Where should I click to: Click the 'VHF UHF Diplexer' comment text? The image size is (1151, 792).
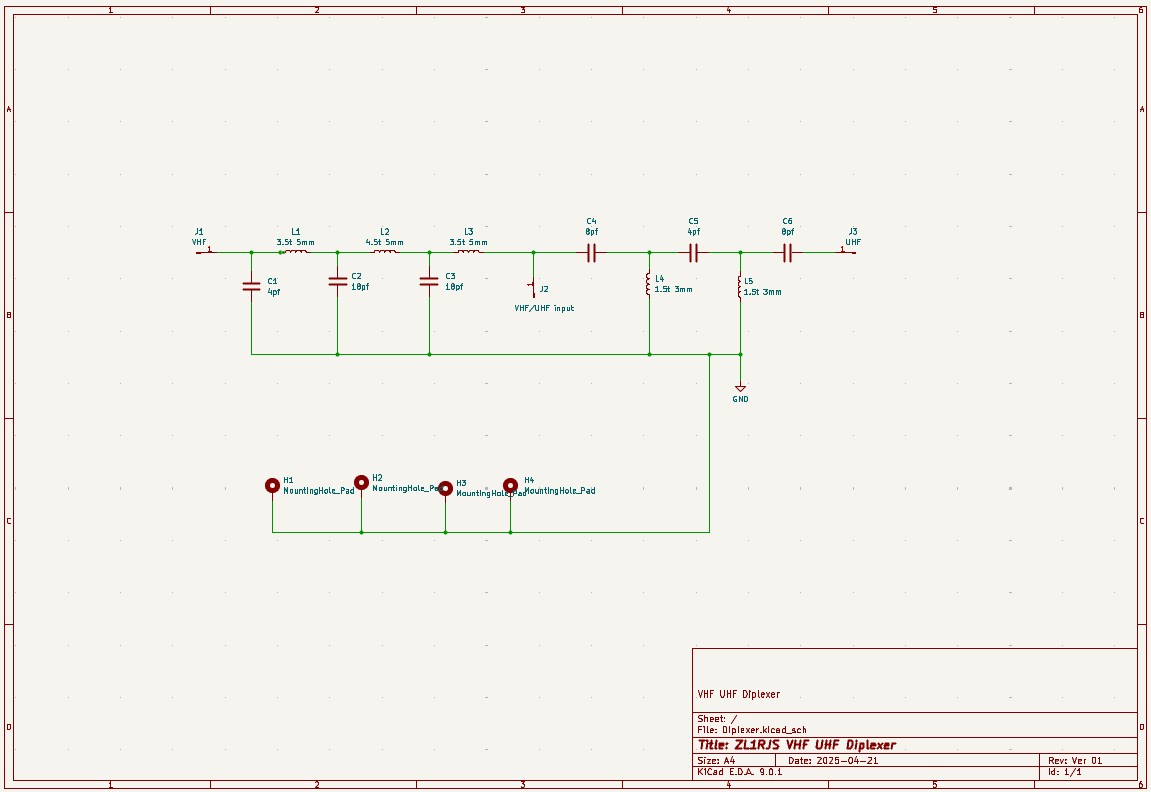[x=738, y=694]
